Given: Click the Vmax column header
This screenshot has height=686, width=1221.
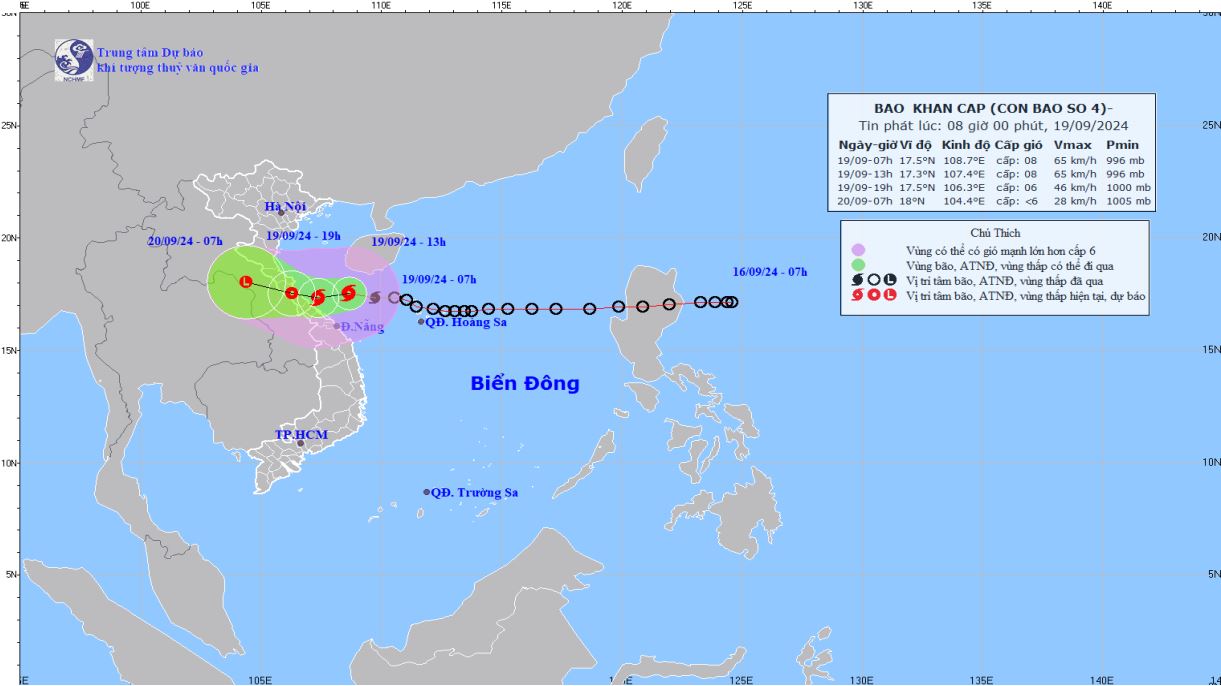Looking at the screenshot, I should tap(1071, 145).
